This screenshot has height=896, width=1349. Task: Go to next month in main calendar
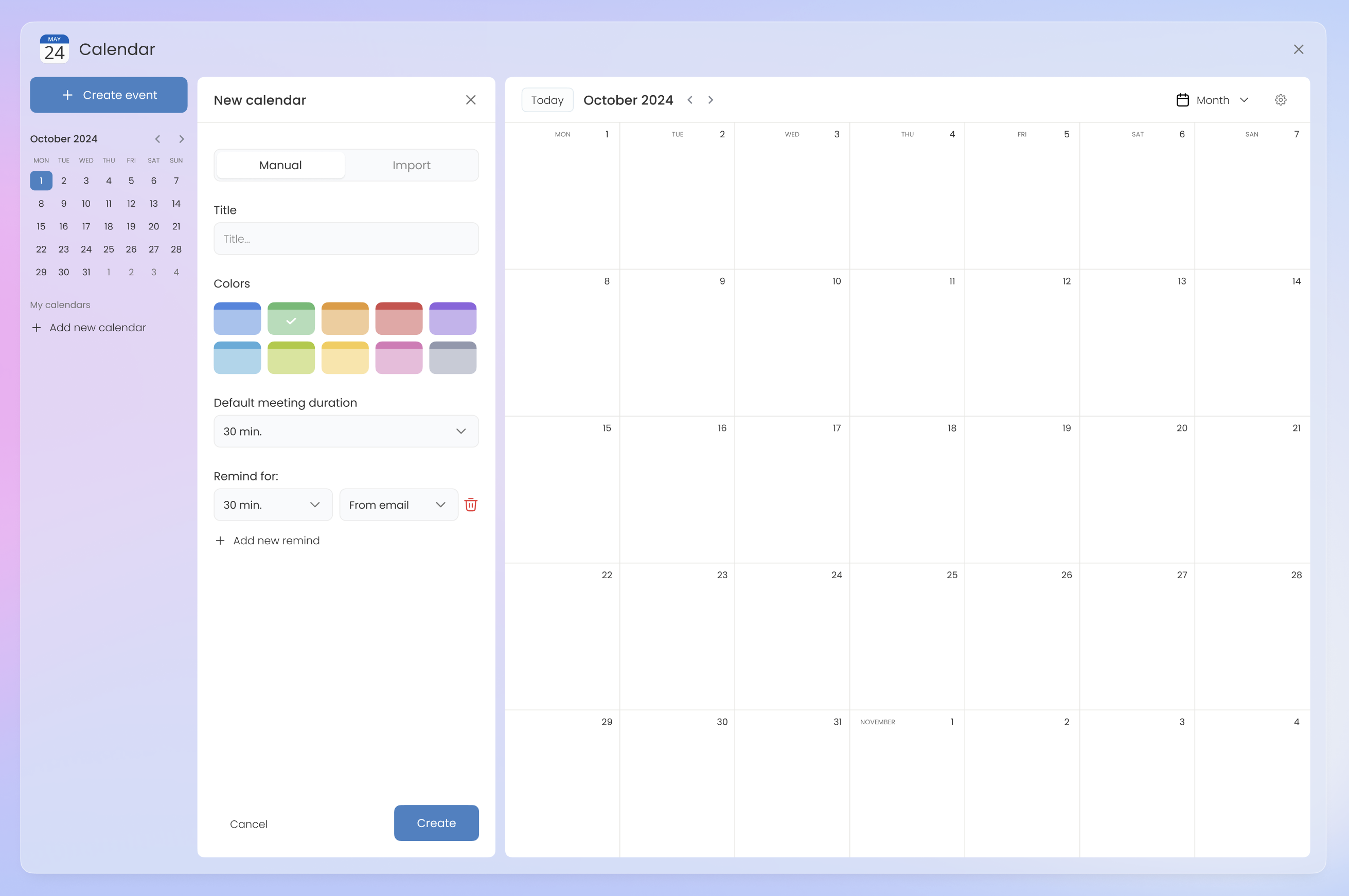[711, 100]
